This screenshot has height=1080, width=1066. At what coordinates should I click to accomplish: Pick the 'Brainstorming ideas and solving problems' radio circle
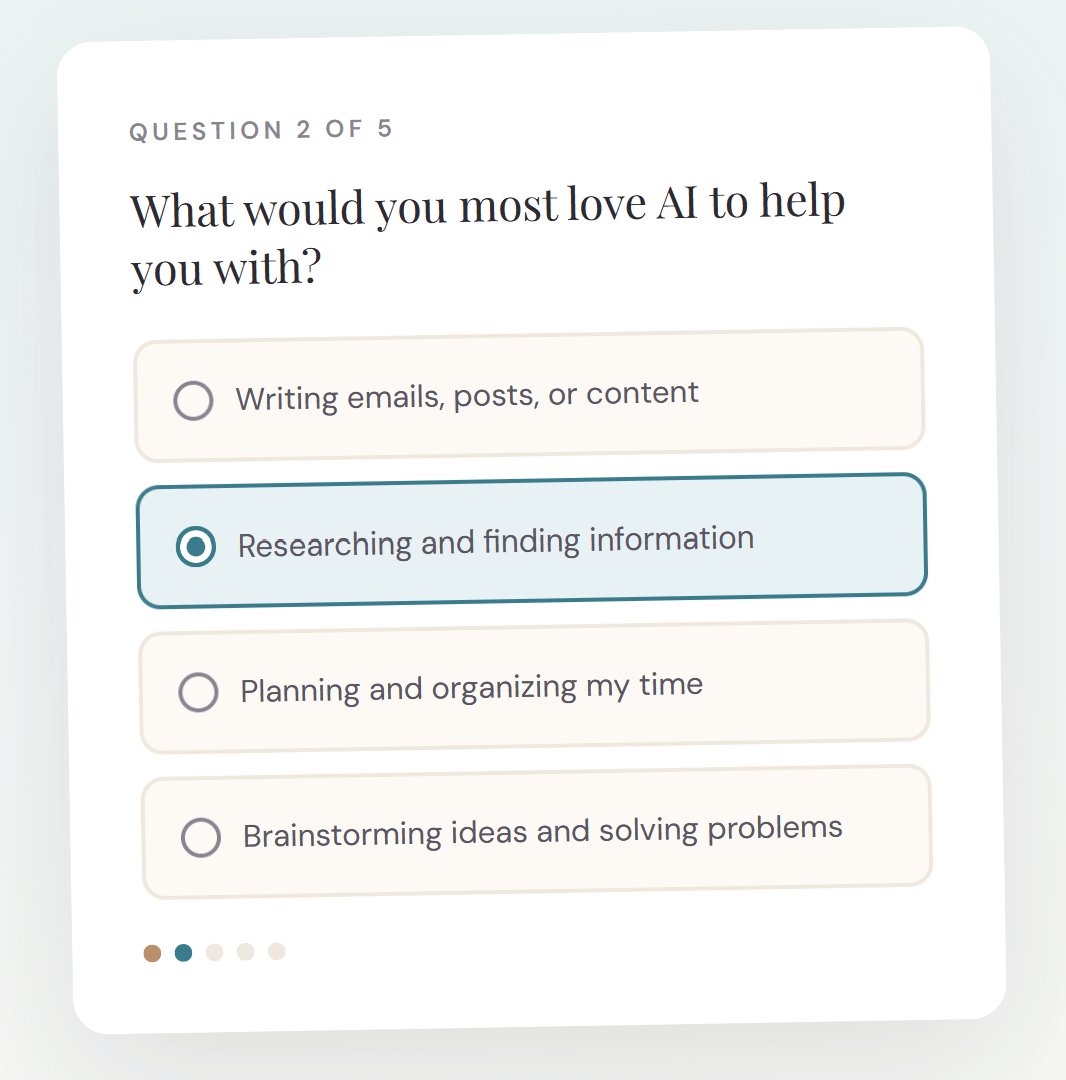coord(201,838)
